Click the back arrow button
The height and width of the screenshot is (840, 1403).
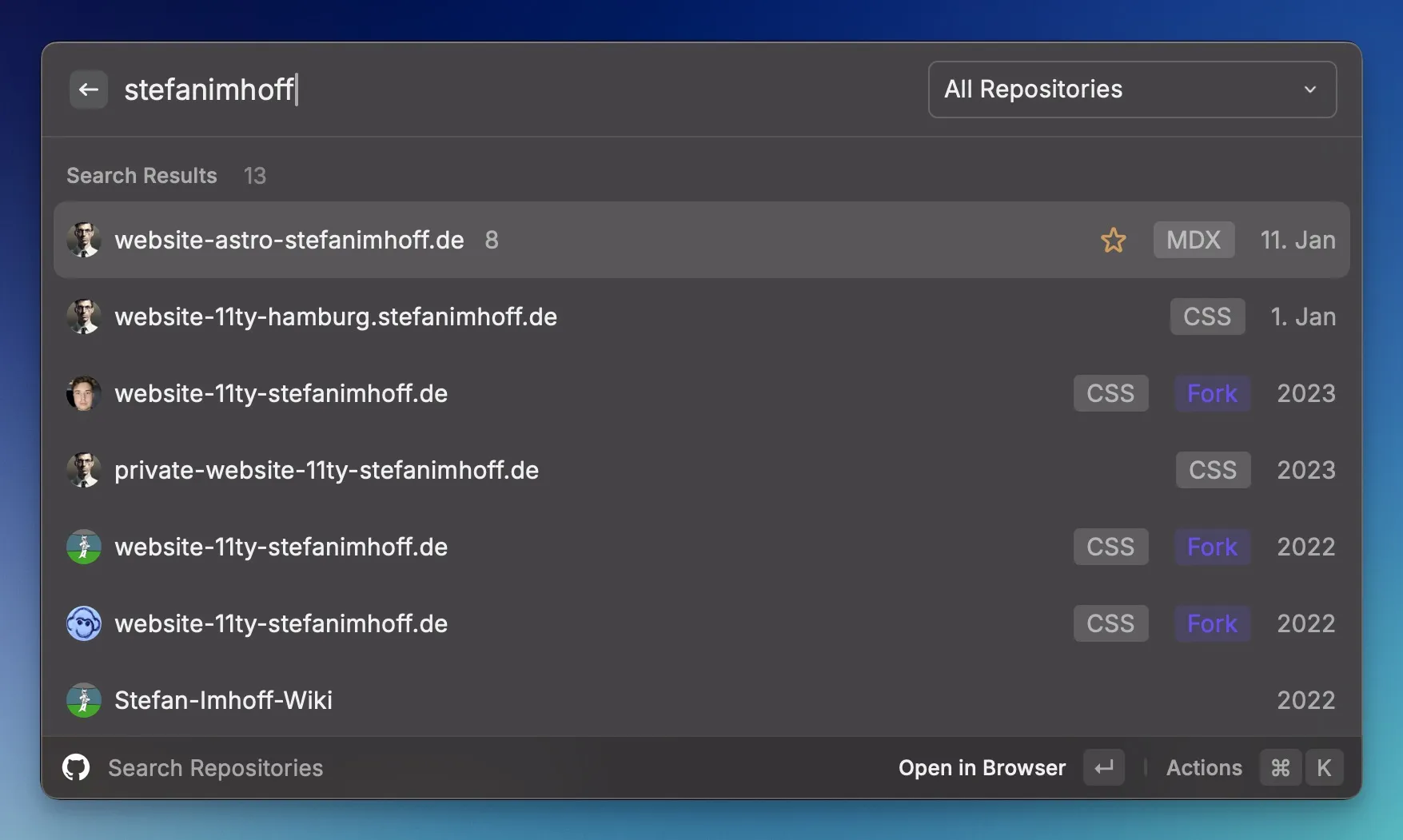89,90
